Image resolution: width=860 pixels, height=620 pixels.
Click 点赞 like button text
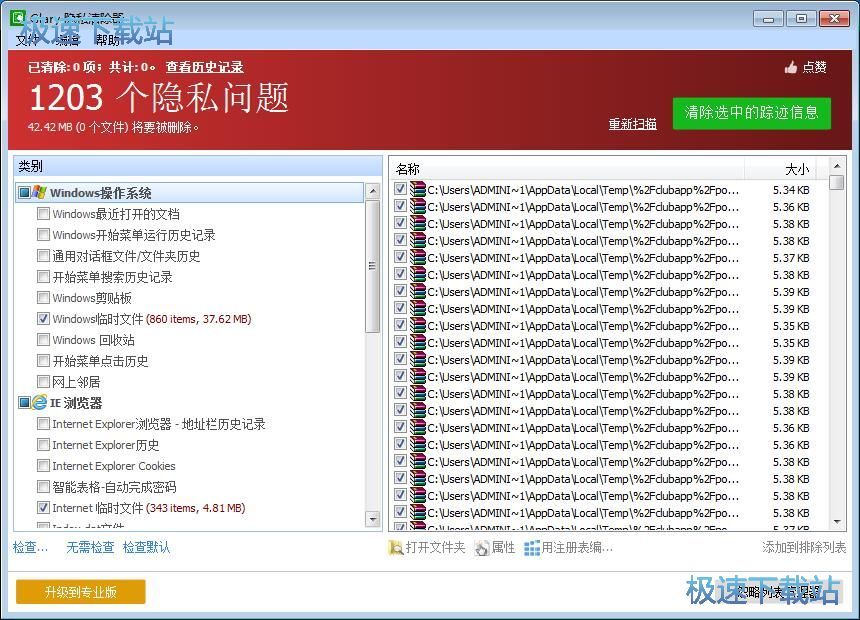pos(814,67)
